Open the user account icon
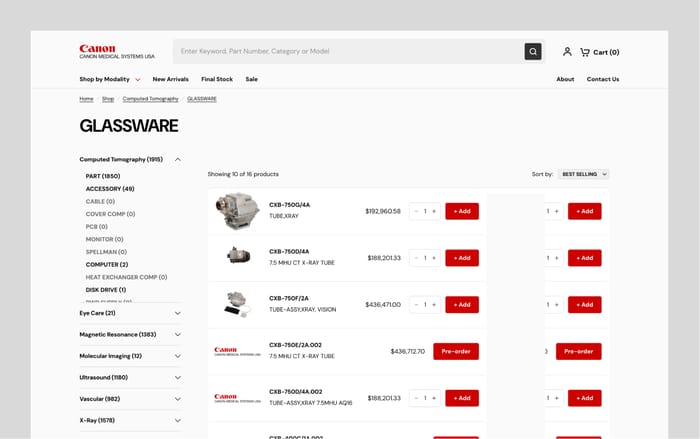The height and width of the screenshot is (439, 700). (567, 52)
